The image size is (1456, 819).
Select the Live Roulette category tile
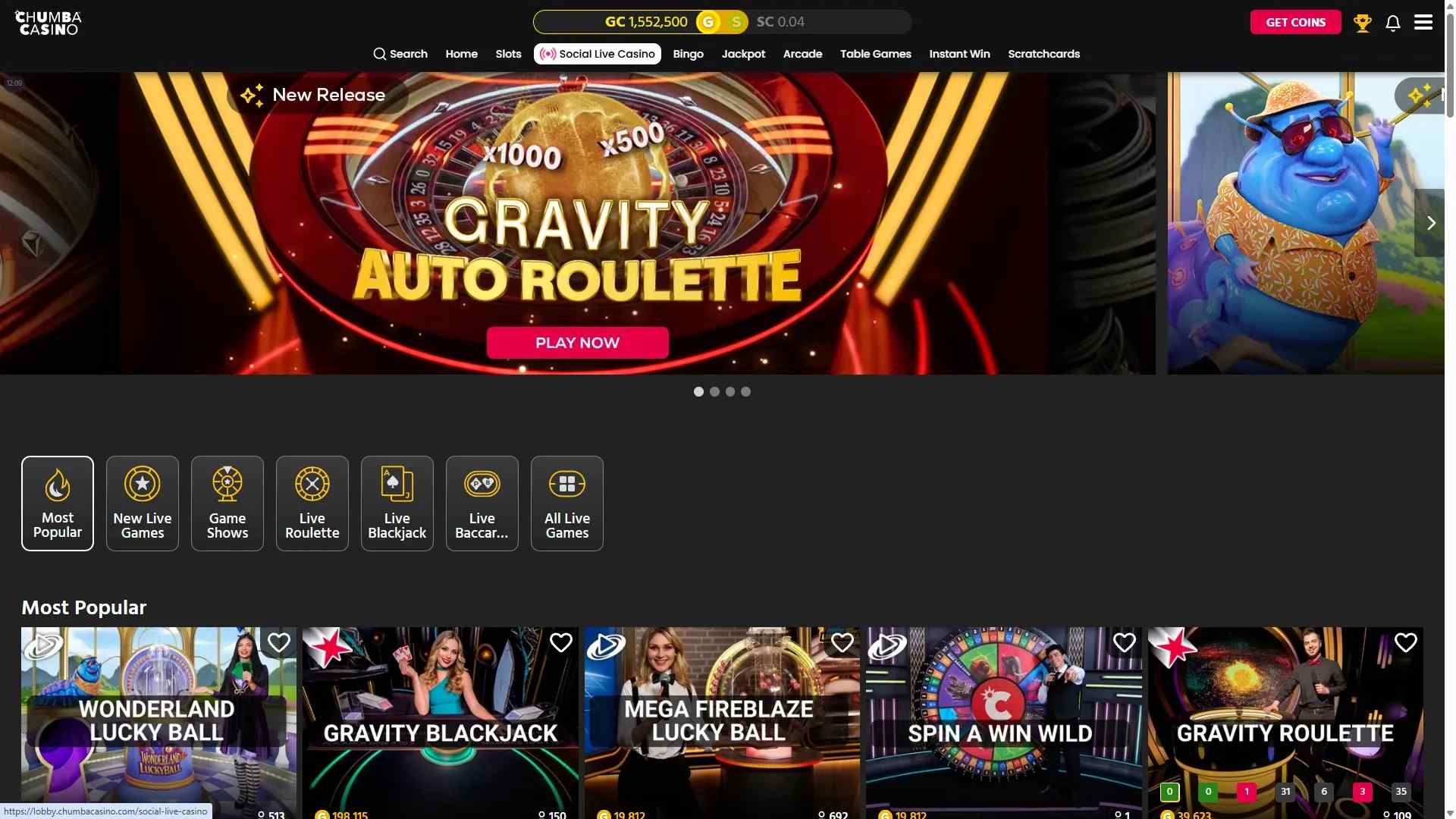tap(312, 504)
